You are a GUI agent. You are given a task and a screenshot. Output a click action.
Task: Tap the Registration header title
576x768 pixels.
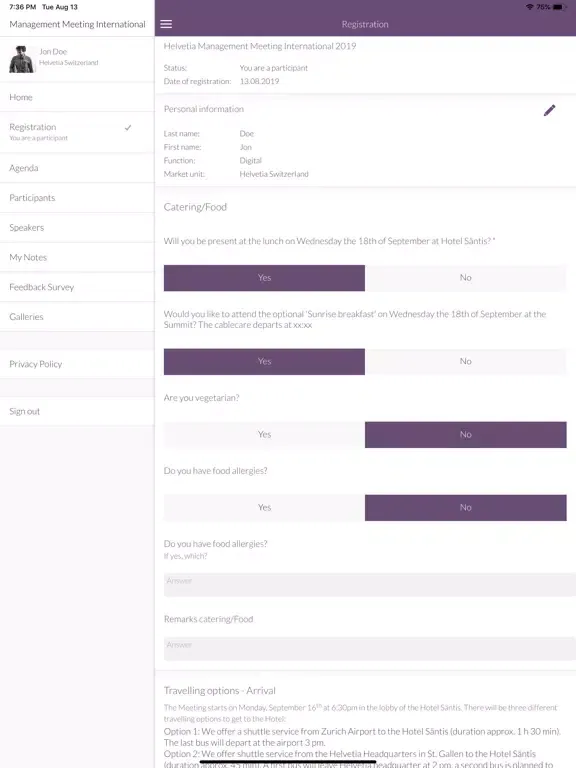pos(365,24)
